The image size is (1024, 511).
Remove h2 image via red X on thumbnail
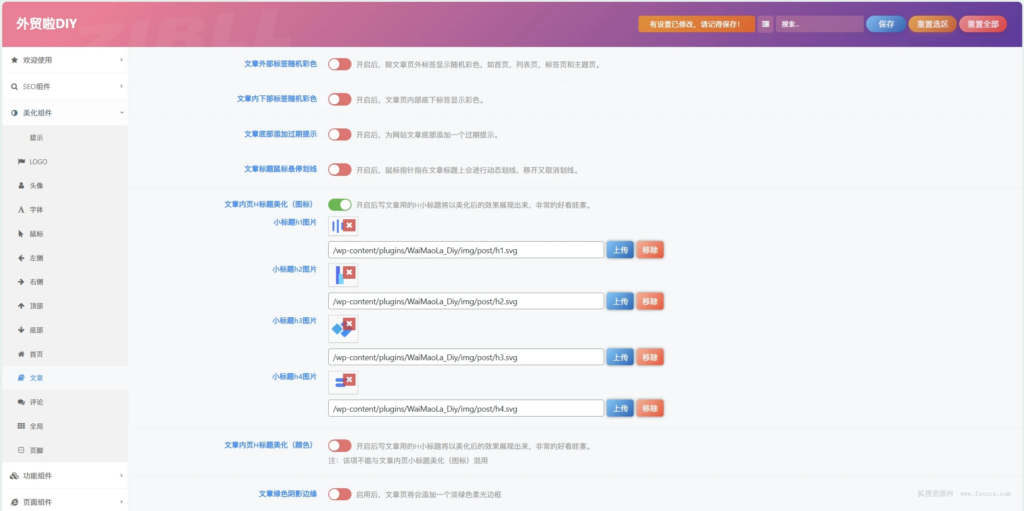pos(349,272)
